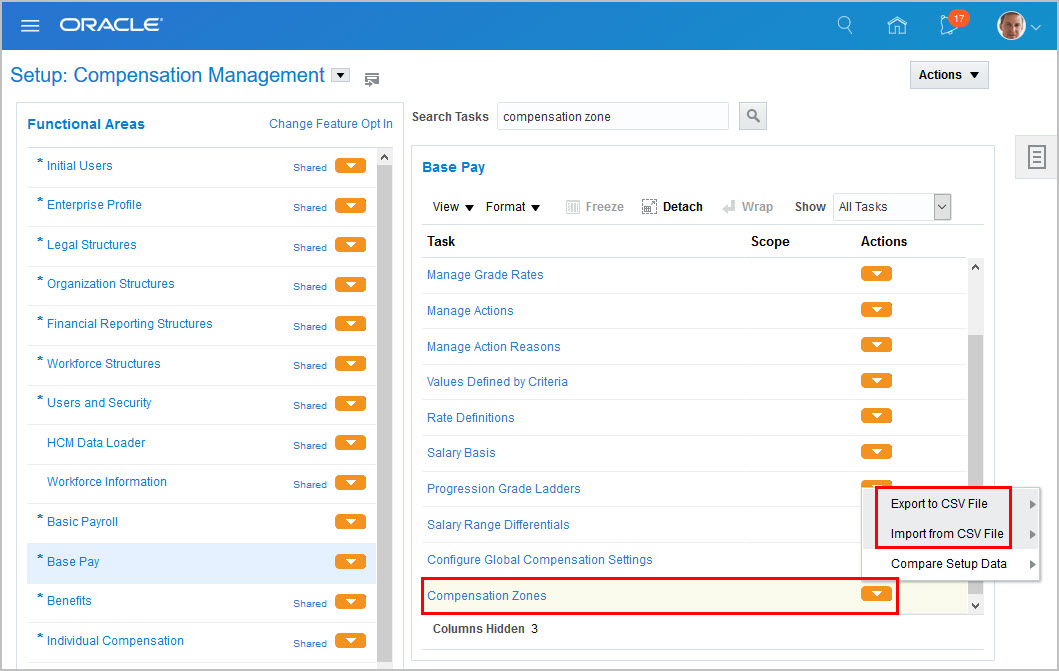Click the search tasks magnifier button
Image resolution: width=1059 pixels, height=671 pixels.
click(x=752, y=116)
